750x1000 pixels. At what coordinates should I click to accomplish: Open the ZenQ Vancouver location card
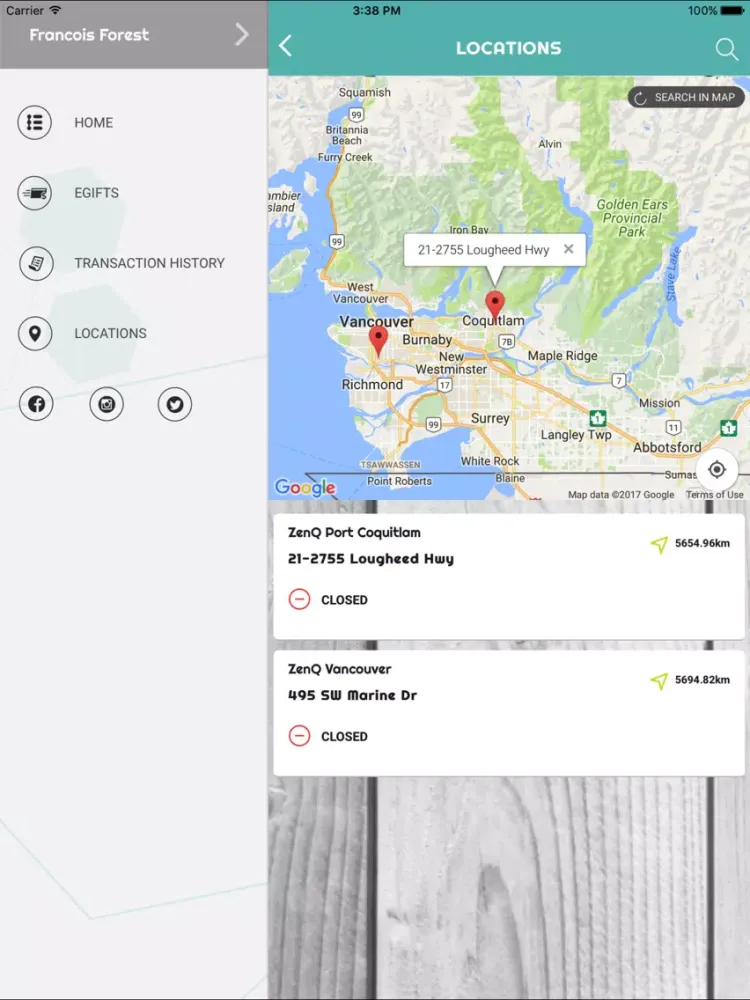pyautogui.click(x=508, y=713)
